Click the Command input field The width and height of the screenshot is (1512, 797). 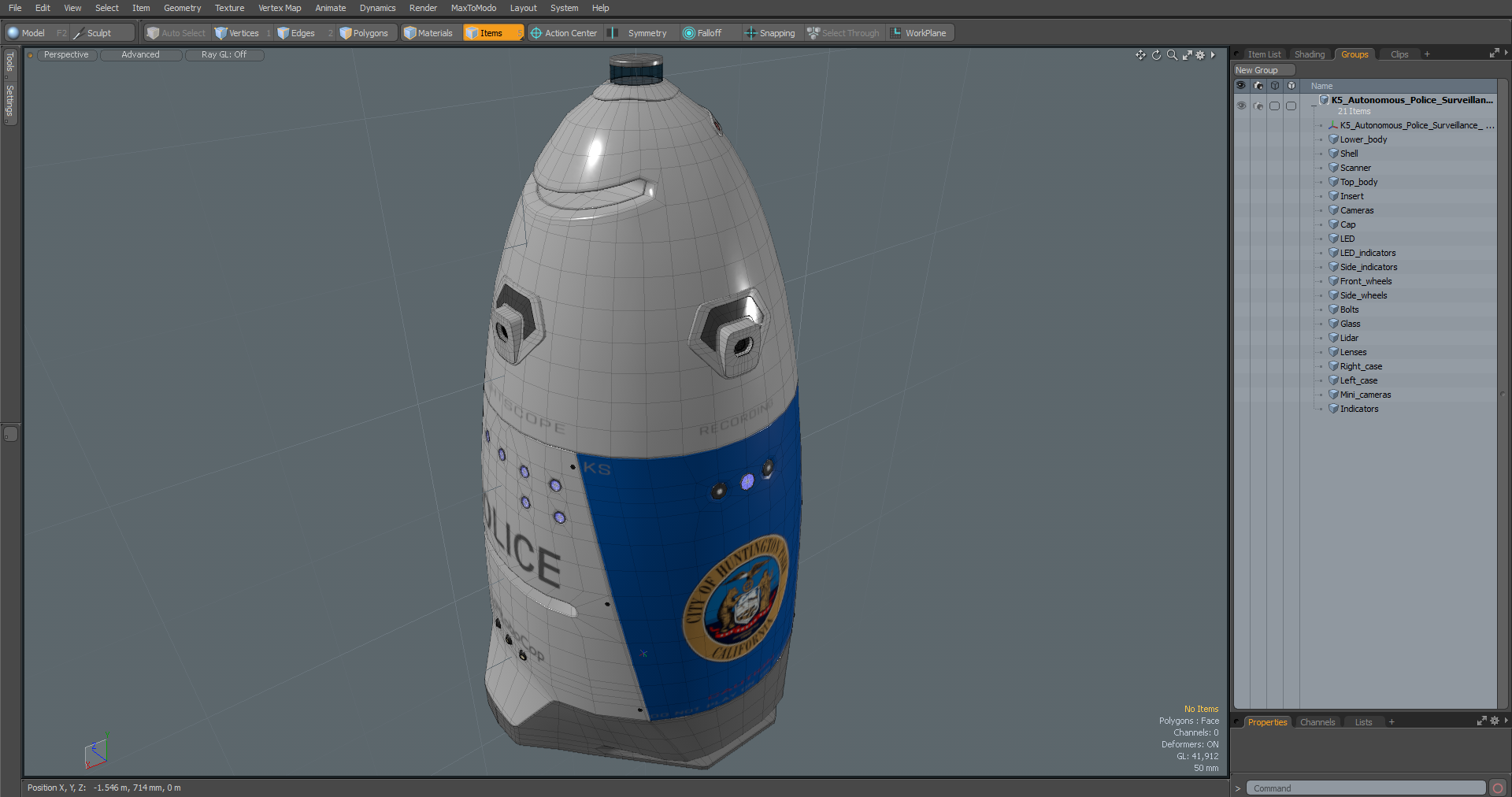pyautogui.click(x=1366, y=788)
